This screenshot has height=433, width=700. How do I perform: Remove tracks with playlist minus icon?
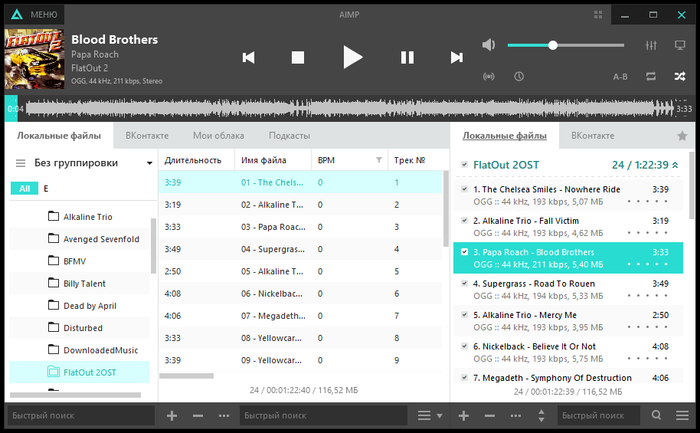point(489,416)
